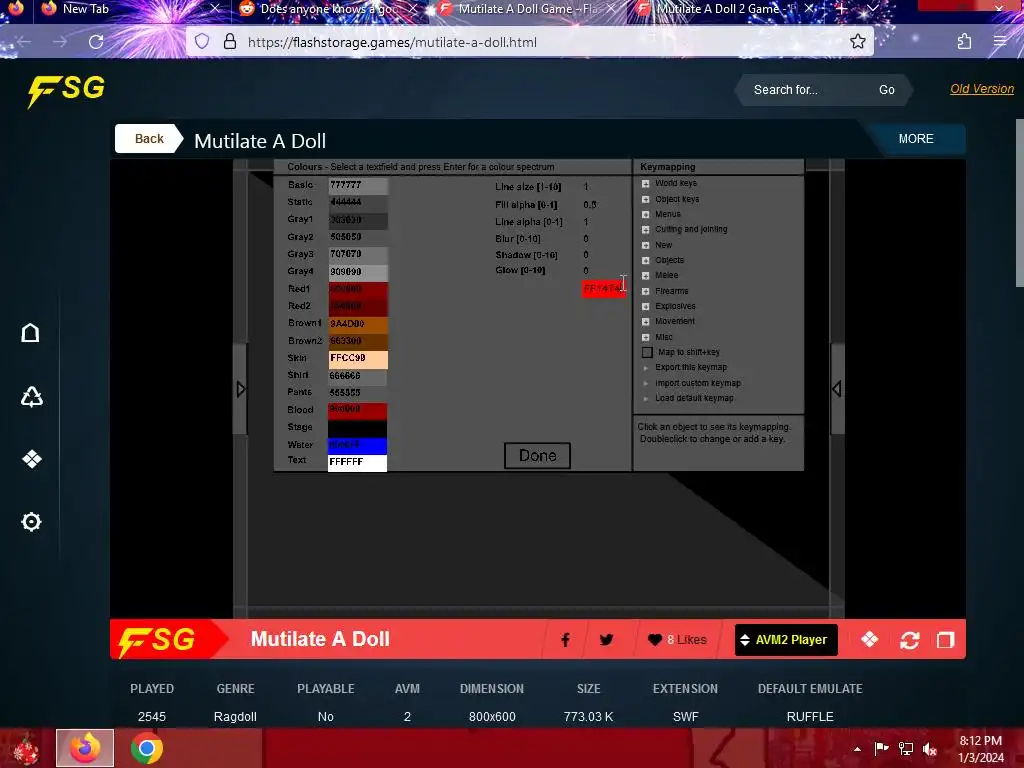Expand Cutting and joining group
This screenshot has width=1024, height=768.
[x=645, y=230]
